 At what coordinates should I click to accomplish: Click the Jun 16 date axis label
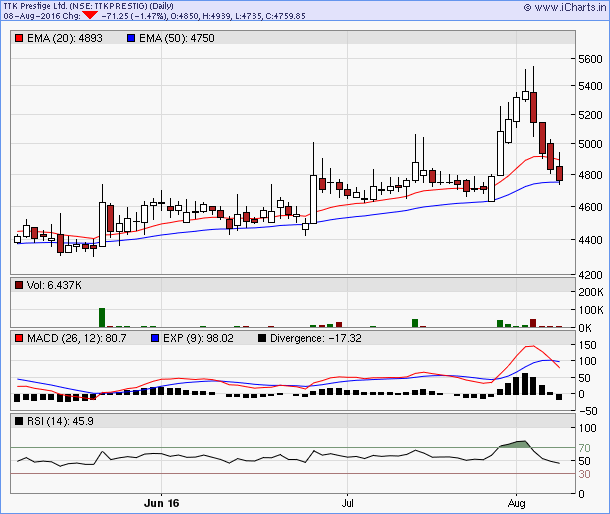point(161,503)
